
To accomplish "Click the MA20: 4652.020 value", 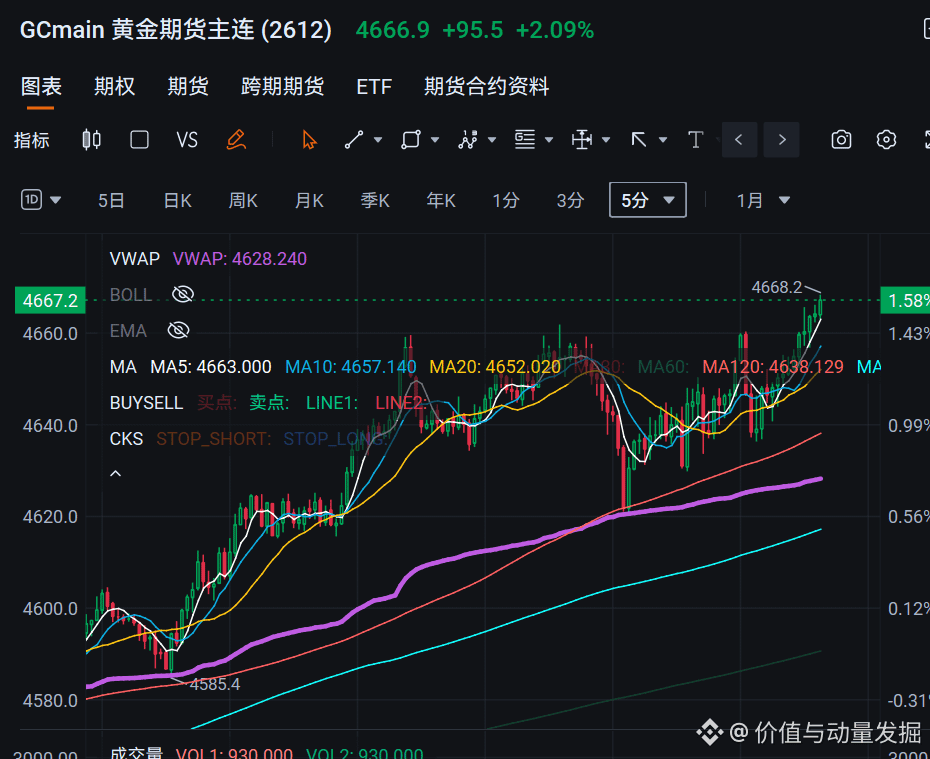I will click(495, 366).
